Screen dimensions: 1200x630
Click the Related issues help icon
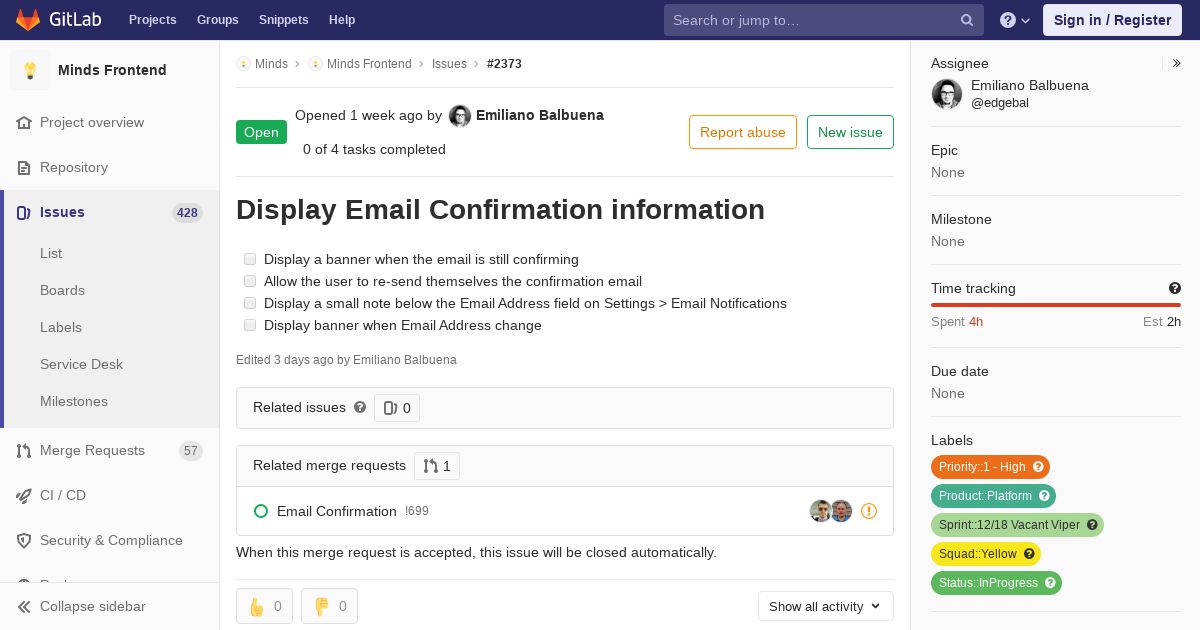click(x=360, y=407)
